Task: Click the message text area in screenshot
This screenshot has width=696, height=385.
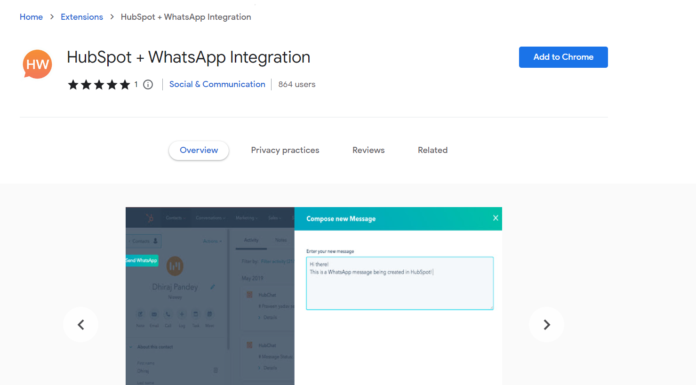Action: (x=399, y=283)
